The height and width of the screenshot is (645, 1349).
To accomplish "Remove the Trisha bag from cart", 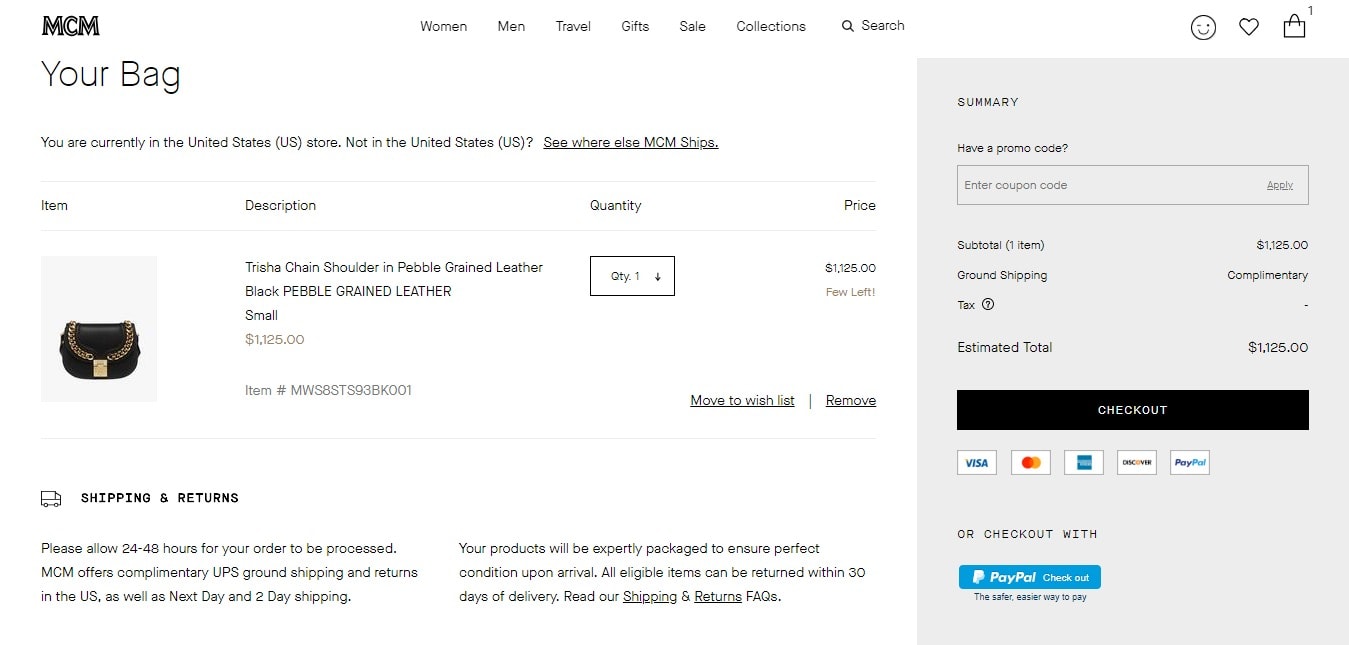I will coord(851,400).
